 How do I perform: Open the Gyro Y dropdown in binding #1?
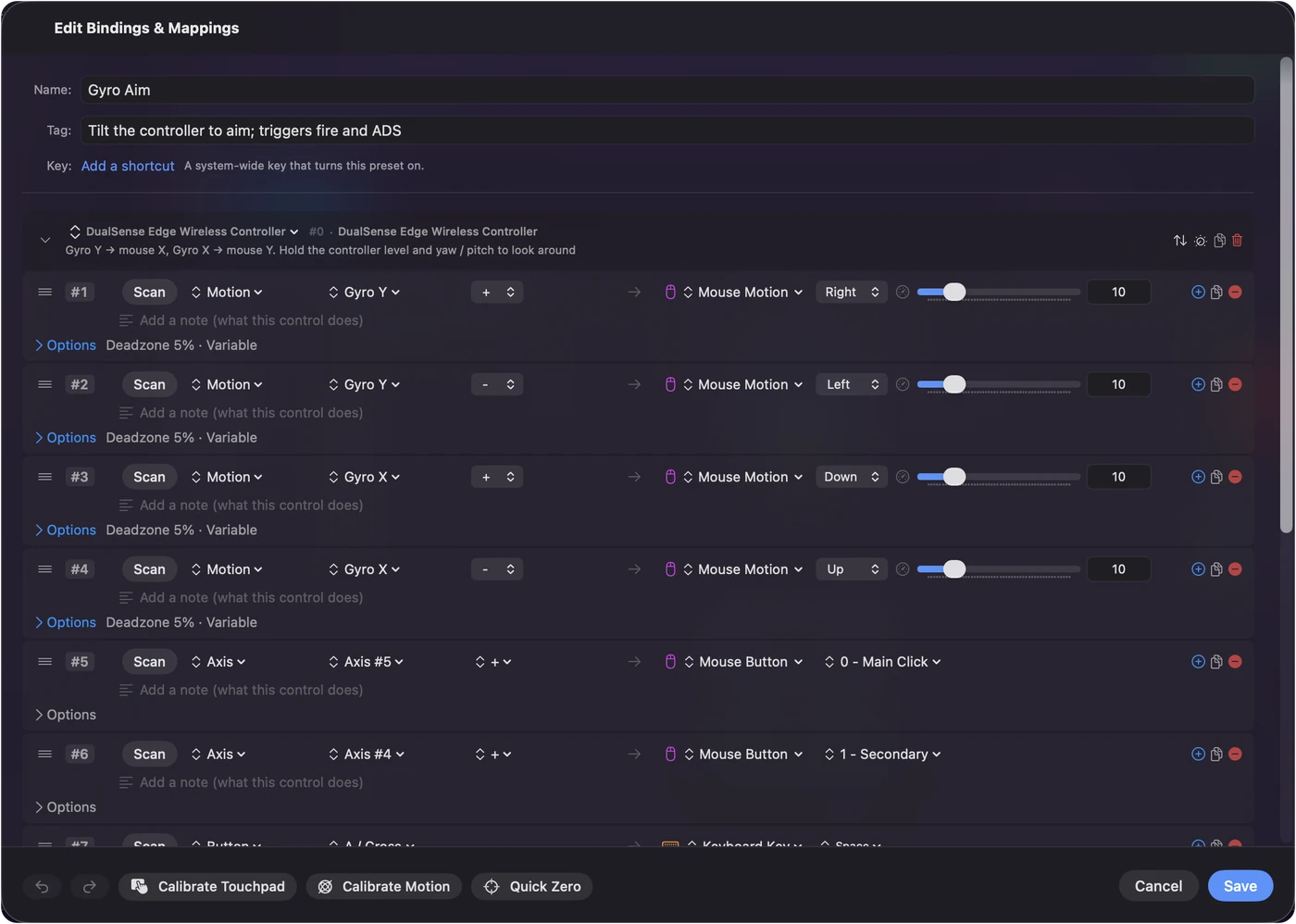coord(365,293)
